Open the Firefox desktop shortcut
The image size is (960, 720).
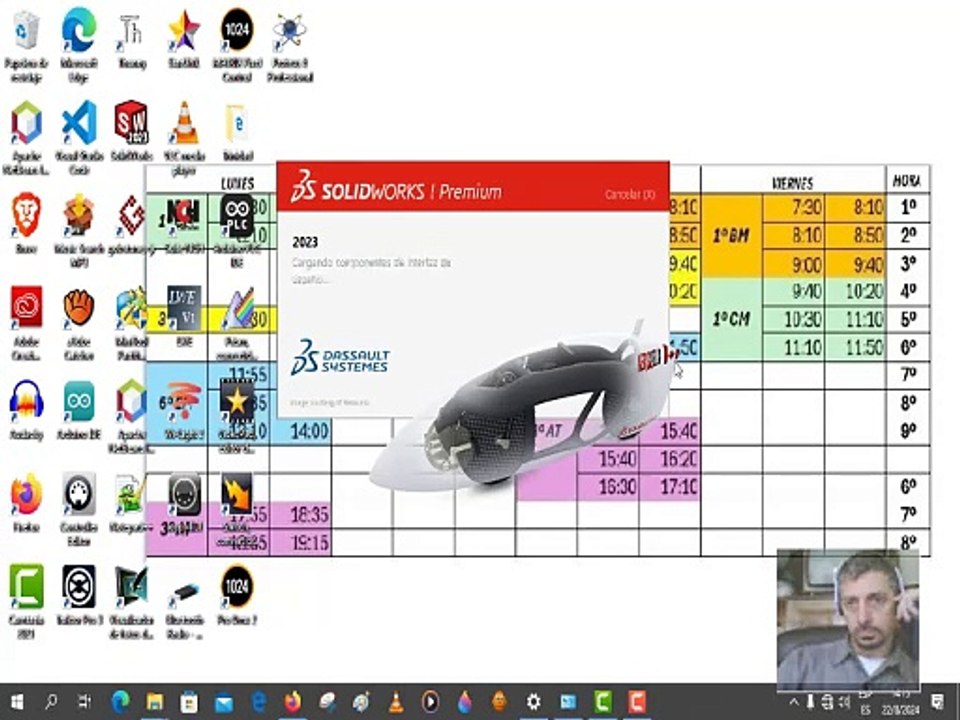(26, 493)
